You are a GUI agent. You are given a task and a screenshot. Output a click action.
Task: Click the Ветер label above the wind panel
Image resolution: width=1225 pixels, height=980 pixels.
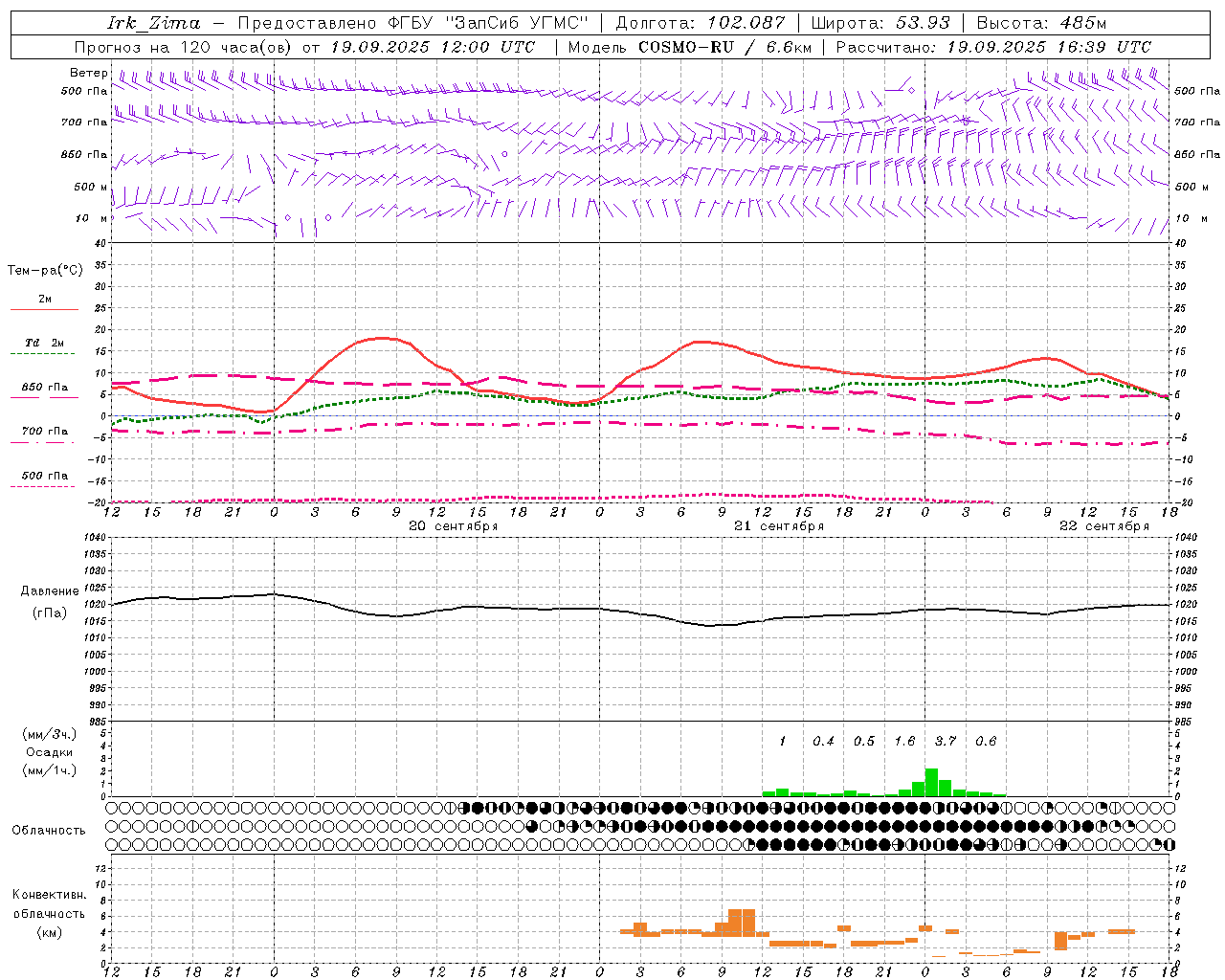89,73
